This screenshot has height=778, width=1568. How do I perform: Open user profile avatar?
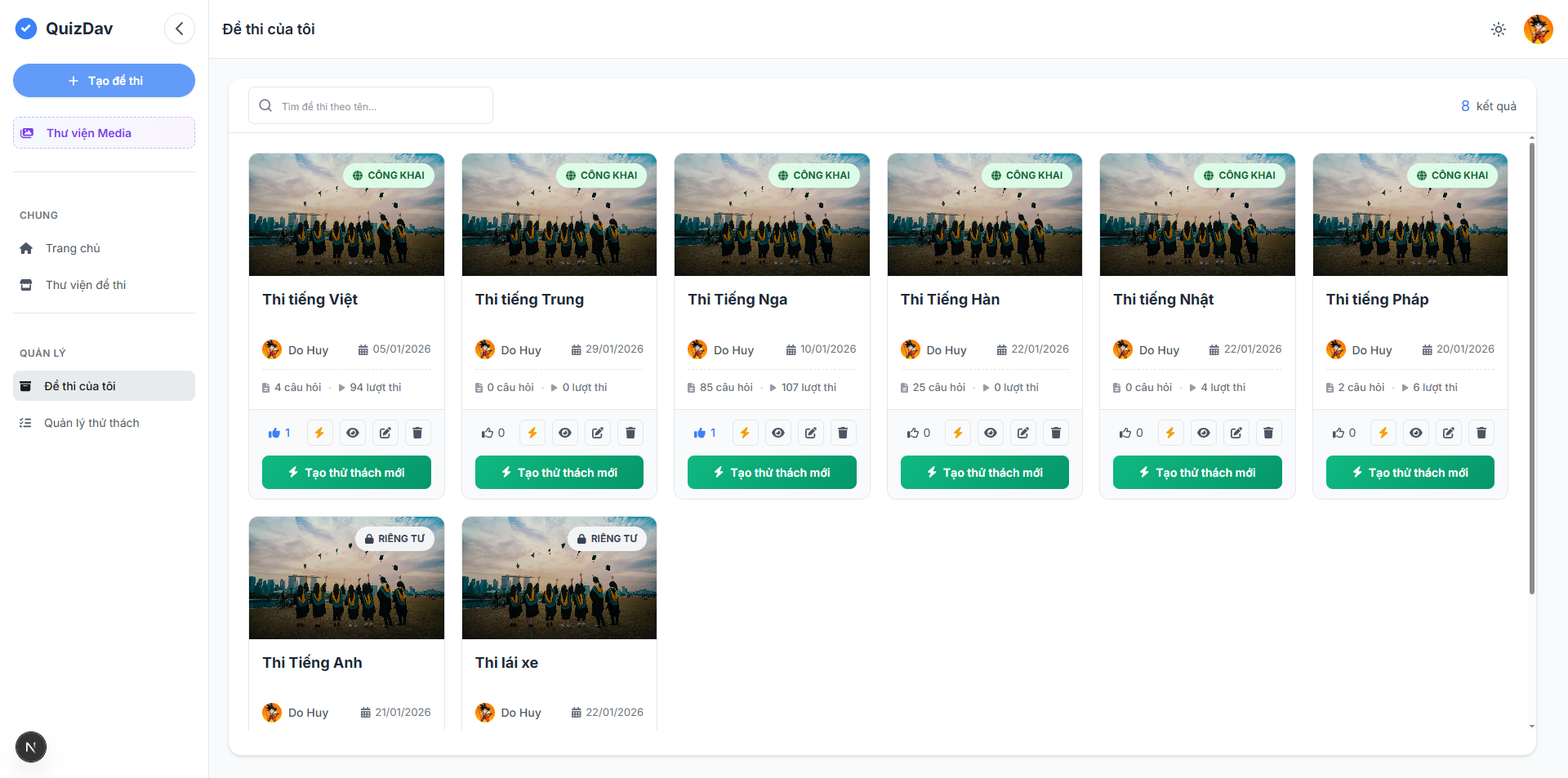[1538, 29]
